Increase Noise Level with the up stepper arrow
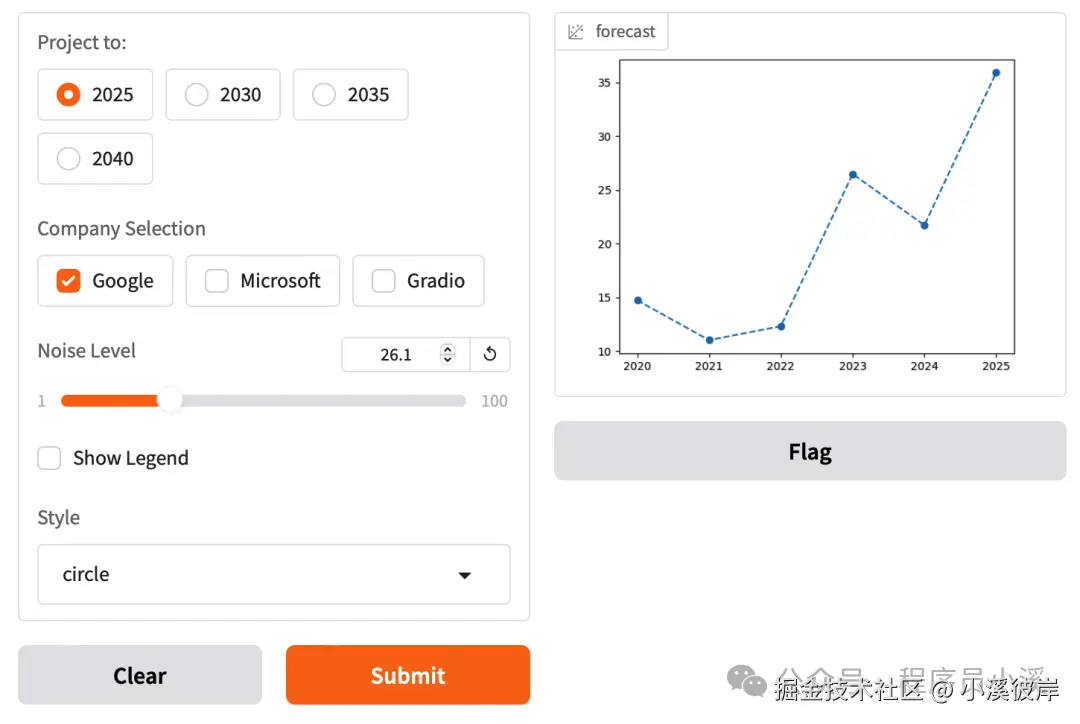Screen dimensions: 1080x724 [448, 349]
